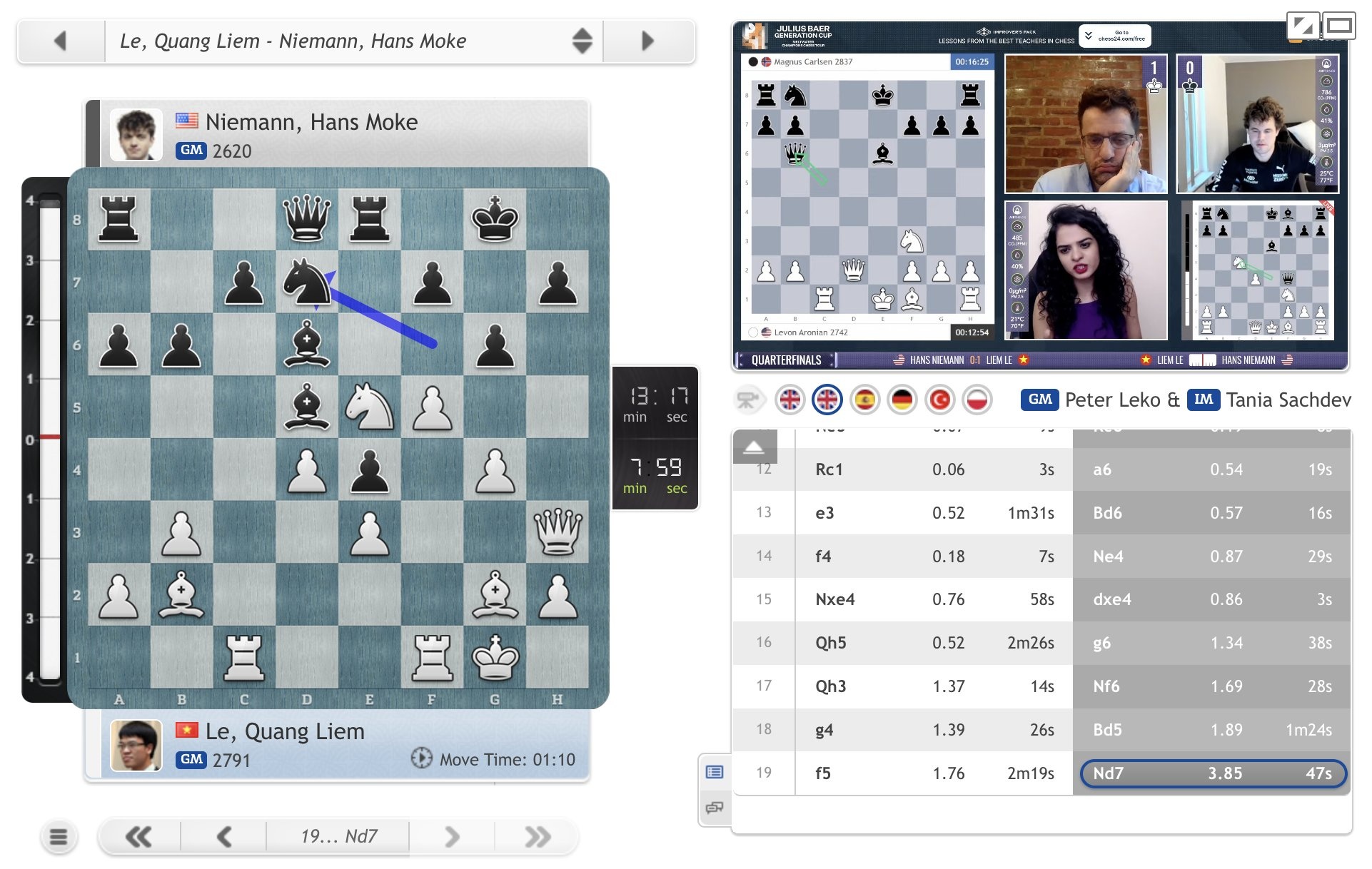Open the game selector dropdown arrows
The width and height of the screenshot is (1372, 869).
pyautogui.click(x=582, y=41)
